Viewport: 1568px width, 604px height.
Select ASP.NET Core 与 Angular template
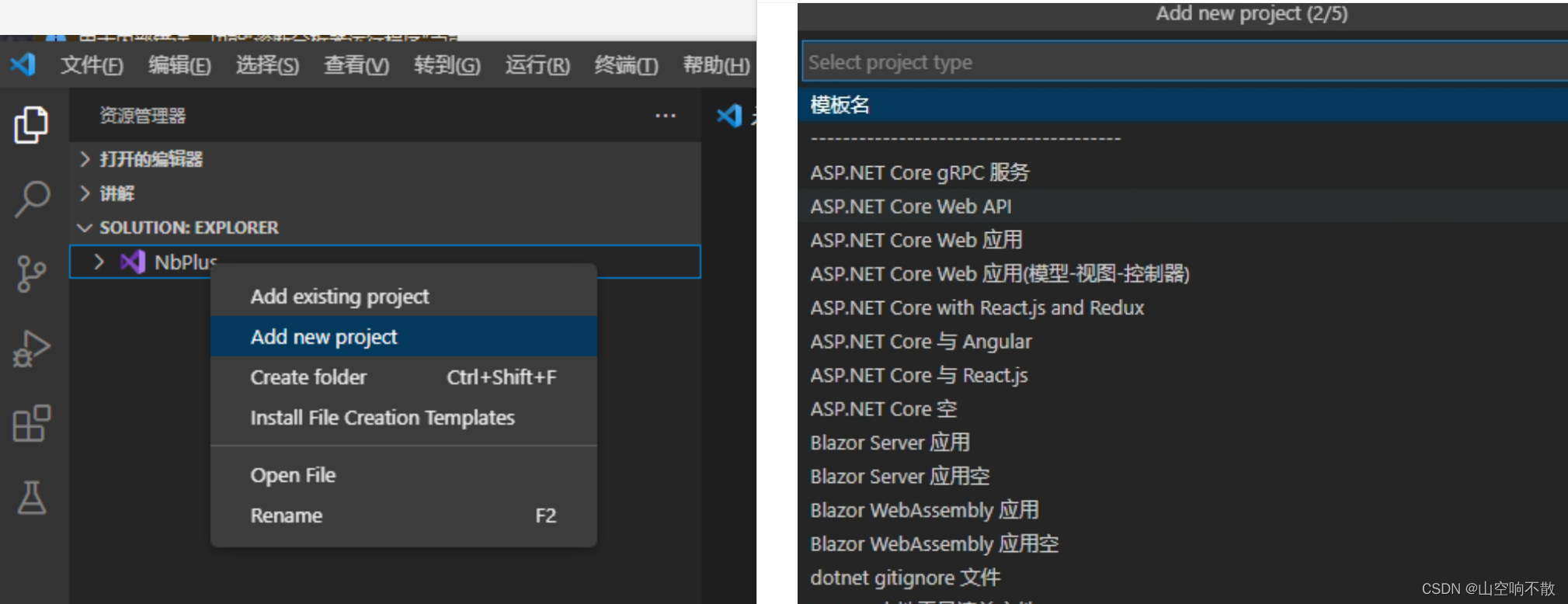(x=1183, y=341)
